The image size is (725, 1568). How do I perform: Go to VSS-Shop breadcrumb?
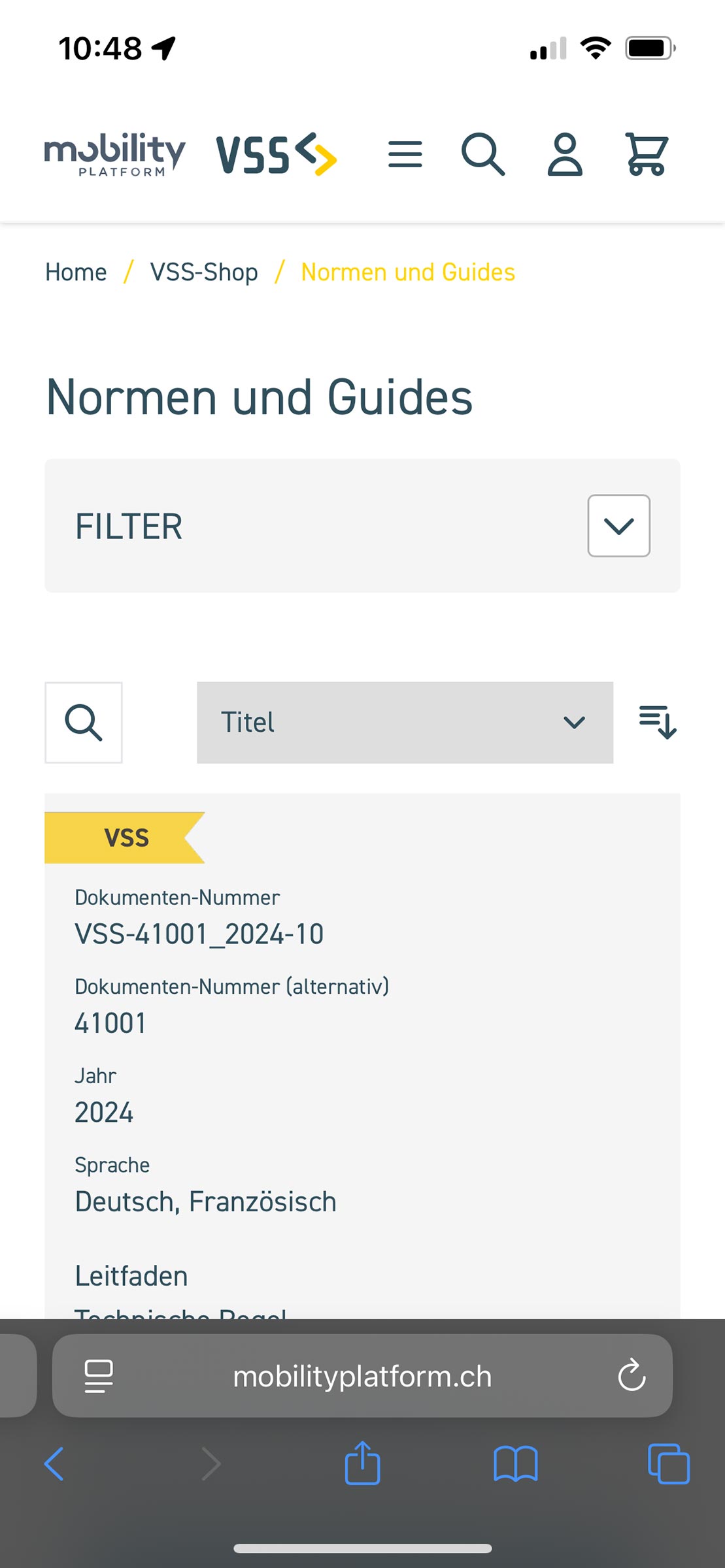tap(204, 272)
